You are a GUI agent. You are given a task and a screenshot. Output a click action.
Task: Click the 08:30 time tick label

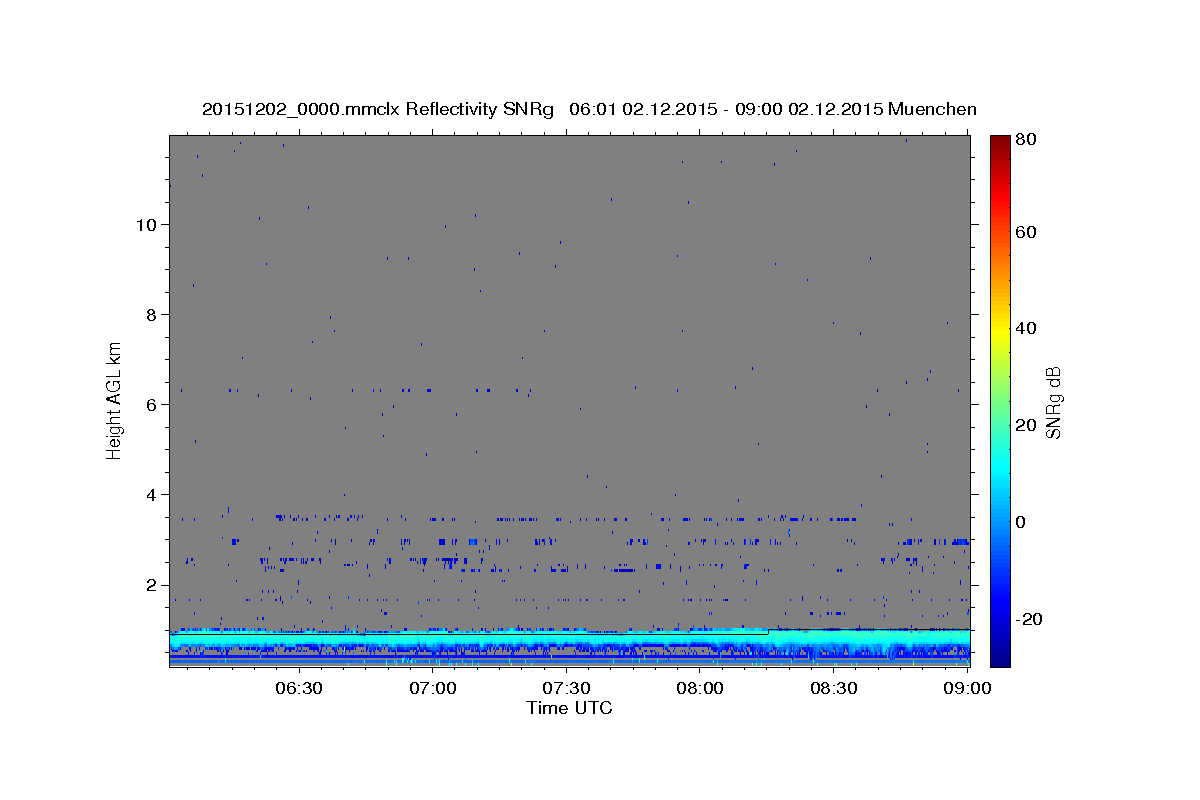pos(833,689)
